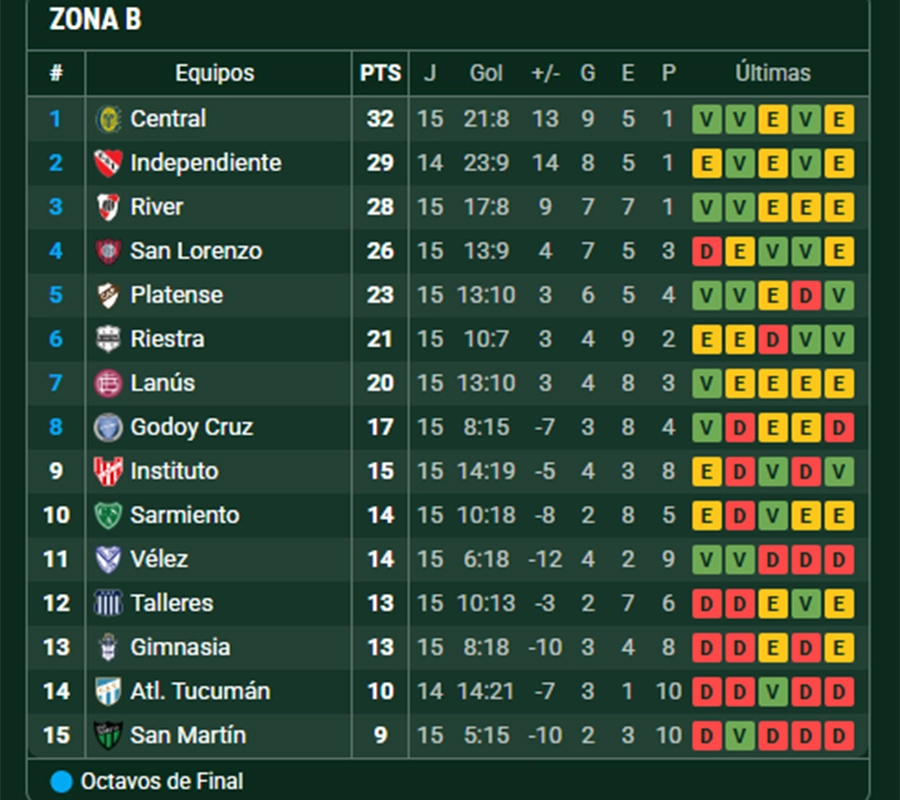Select Independiente's first yellow E result badge

click(707, 163)
